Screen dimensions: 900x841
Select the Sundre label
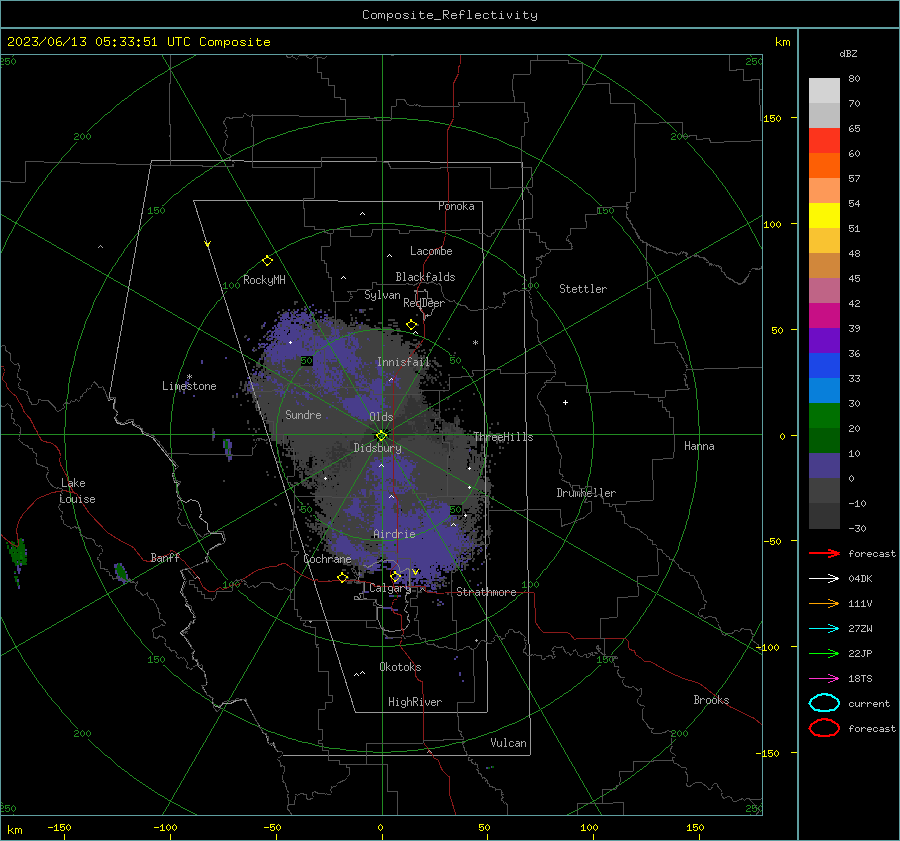click(303, 414)
